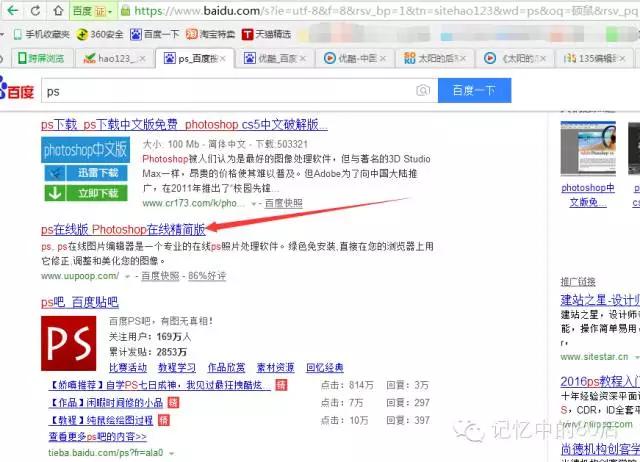Click www.sitestar.cn address text
Viewport: 640px width, 462px height.
point(594,357)
